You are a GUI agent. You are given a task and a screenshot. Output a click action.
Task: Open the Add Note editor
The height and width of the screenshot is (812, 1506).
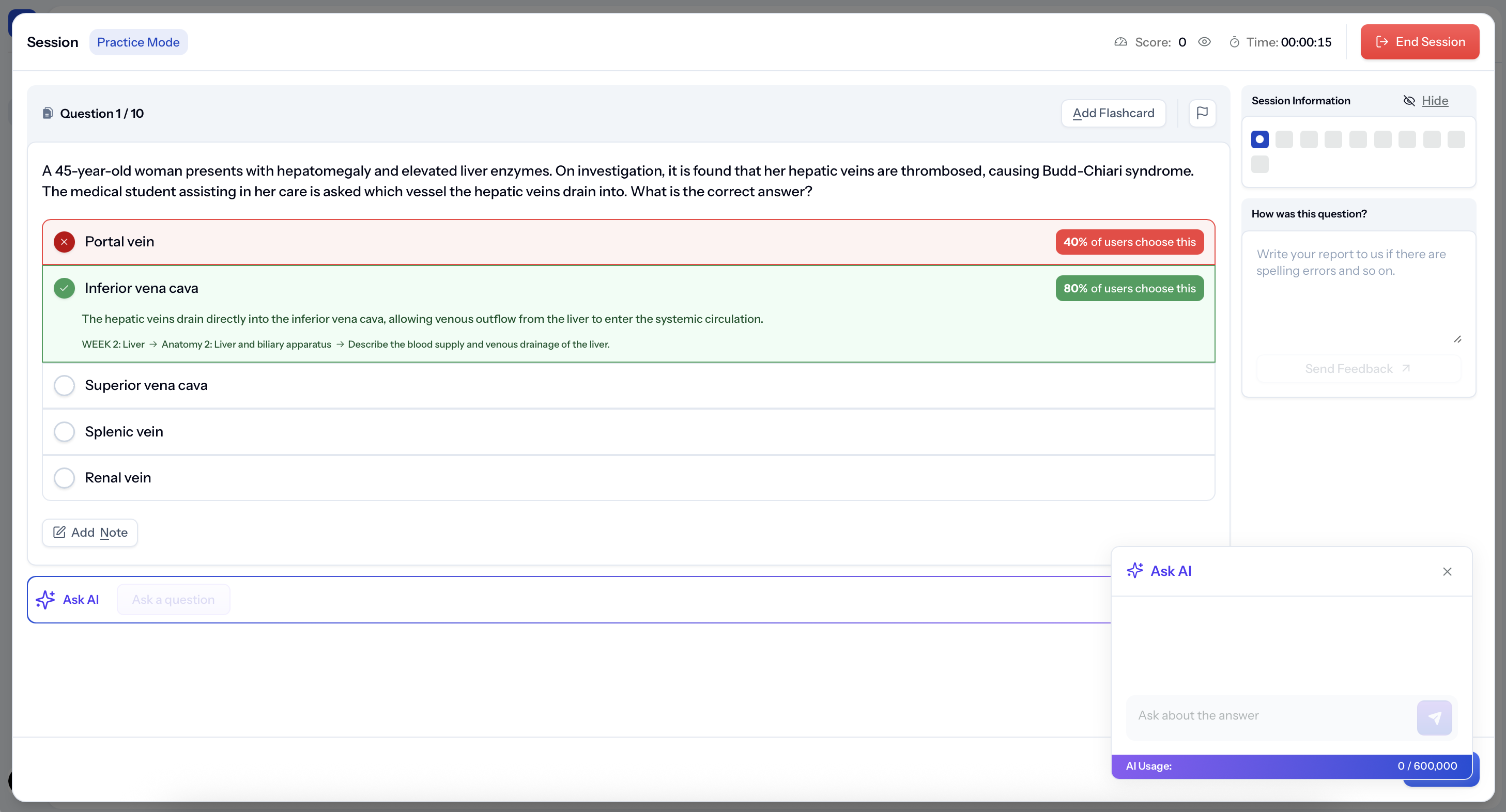pos(90,532)
